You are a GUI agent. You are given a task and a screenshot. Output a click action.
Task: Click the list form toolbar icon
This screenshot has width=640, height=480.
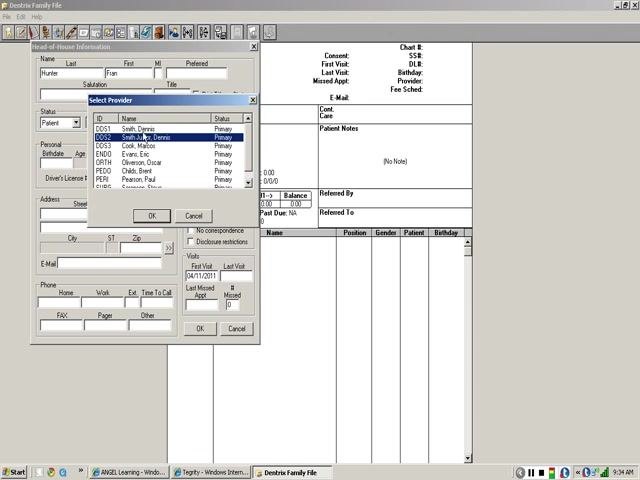point(121,32)
